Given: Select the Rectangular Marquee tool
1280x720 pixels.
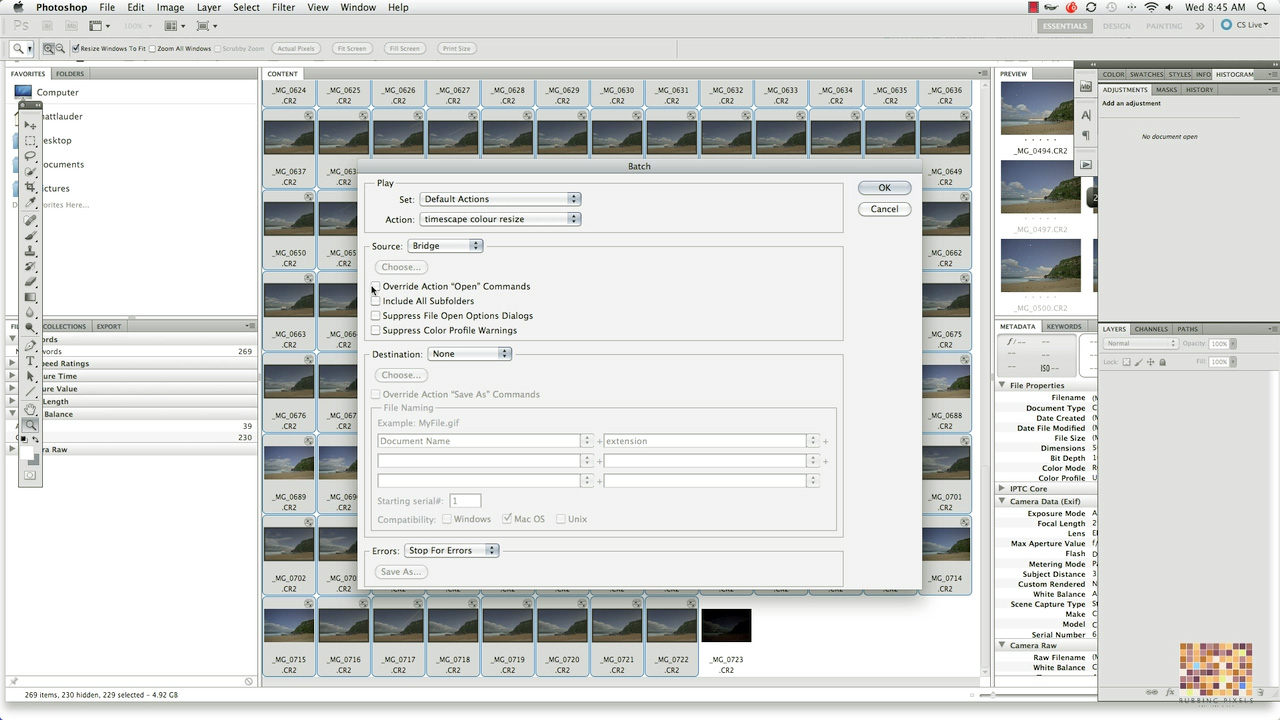Looking at the screenshot, I should point(31,141).
